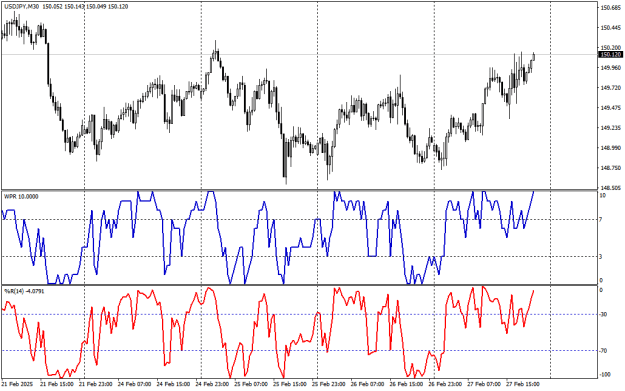Click the 25 Feb 15:00 time label
Viewport: 625px width, 391px height.
coord(290,384)
